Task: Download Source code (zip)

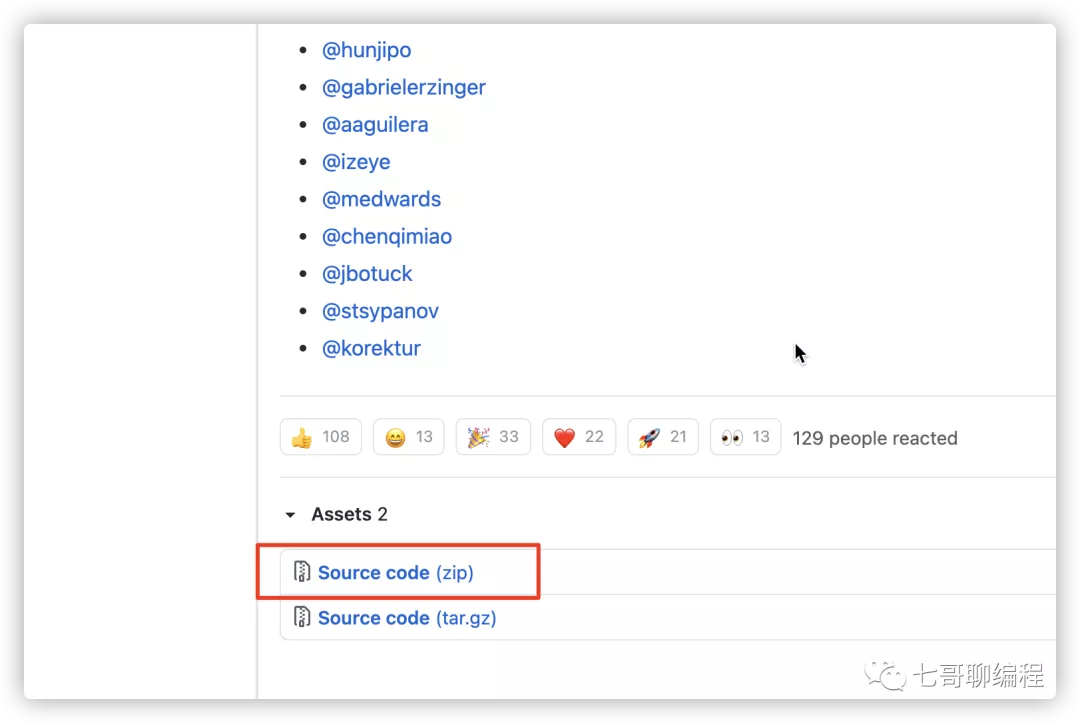Action: (395, 572)
